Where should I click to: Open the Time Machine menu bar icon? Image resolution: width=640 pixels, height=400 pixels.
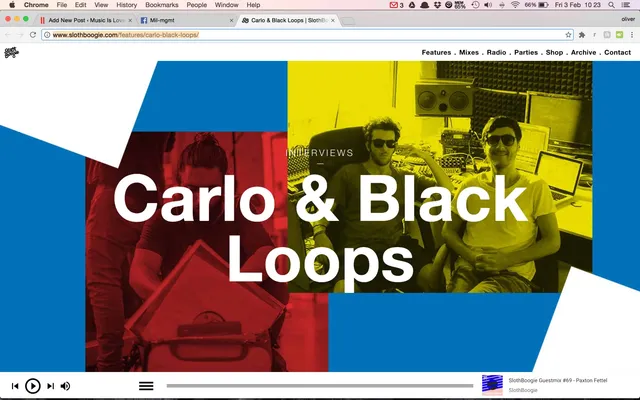point(476,5)
